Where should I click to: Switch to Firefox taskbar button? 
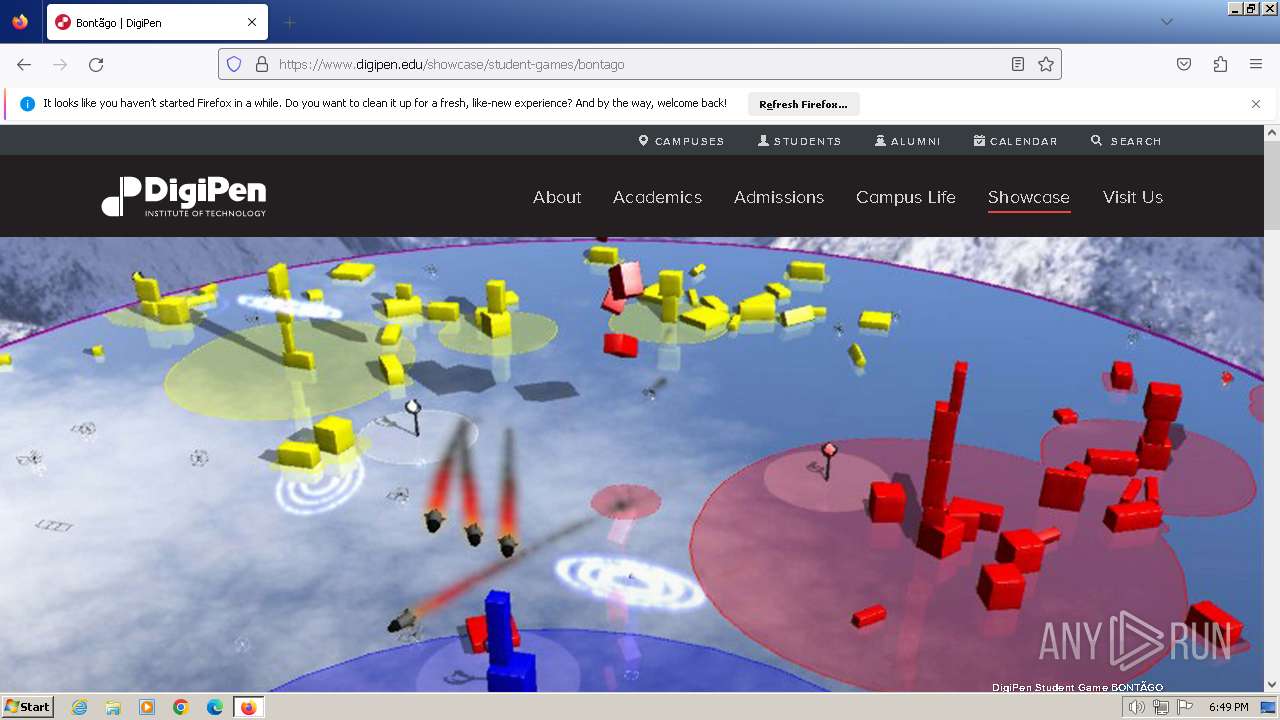tap(248, 707)
